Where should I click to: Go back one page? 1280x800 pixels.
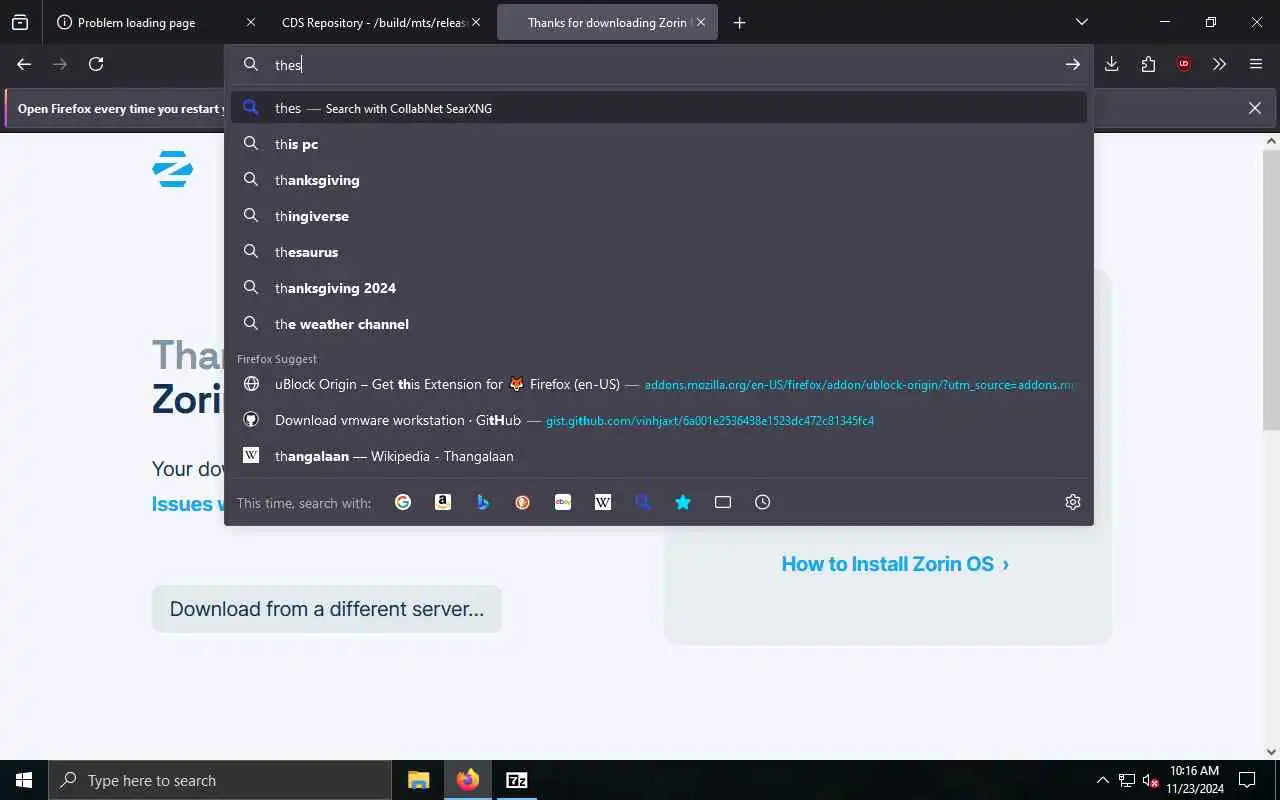[24, 64]
